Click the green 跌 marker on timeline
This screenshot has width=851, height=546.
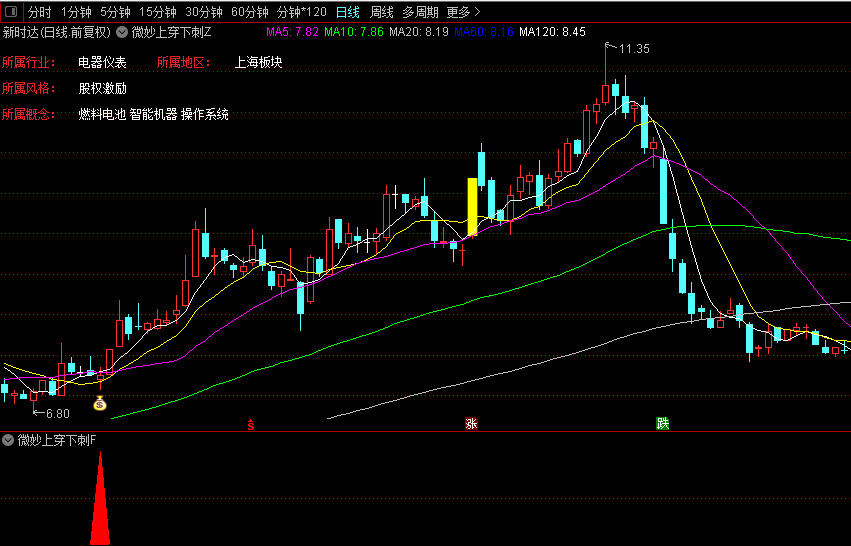662,423
